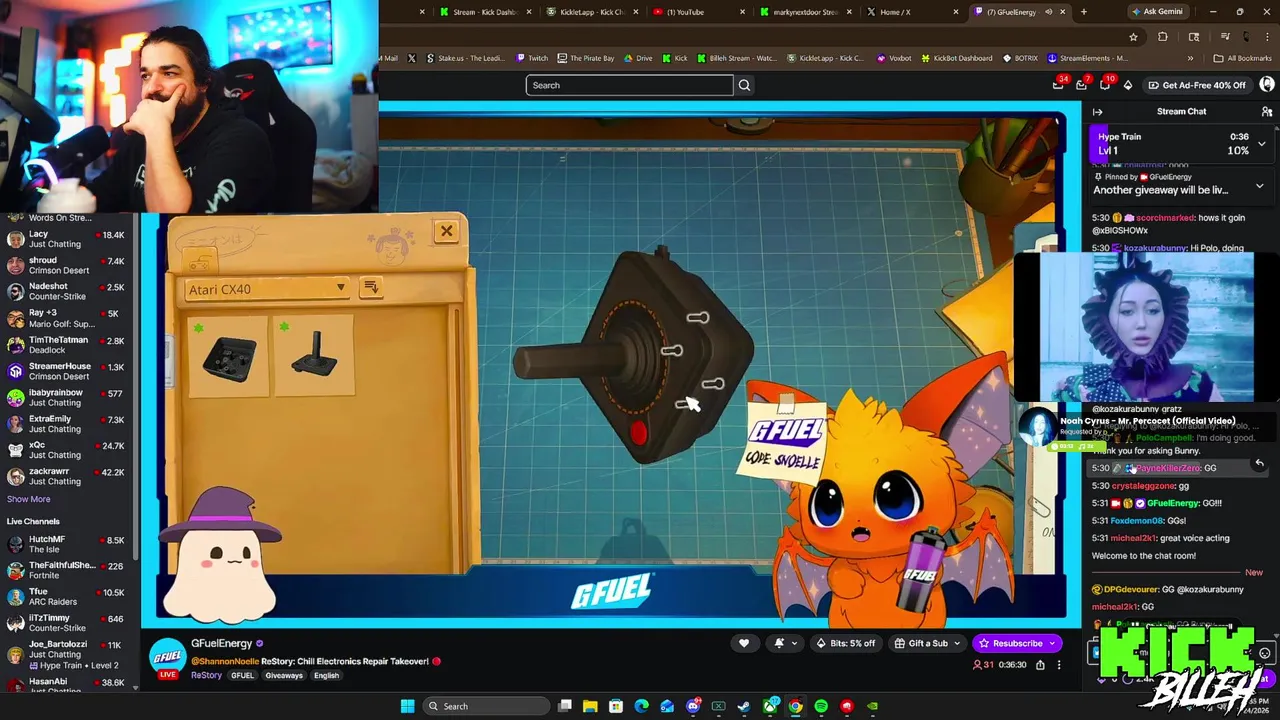The image size is (1280, 720).
Task: Click the notification bell under stream
Action: coord(779,643)
